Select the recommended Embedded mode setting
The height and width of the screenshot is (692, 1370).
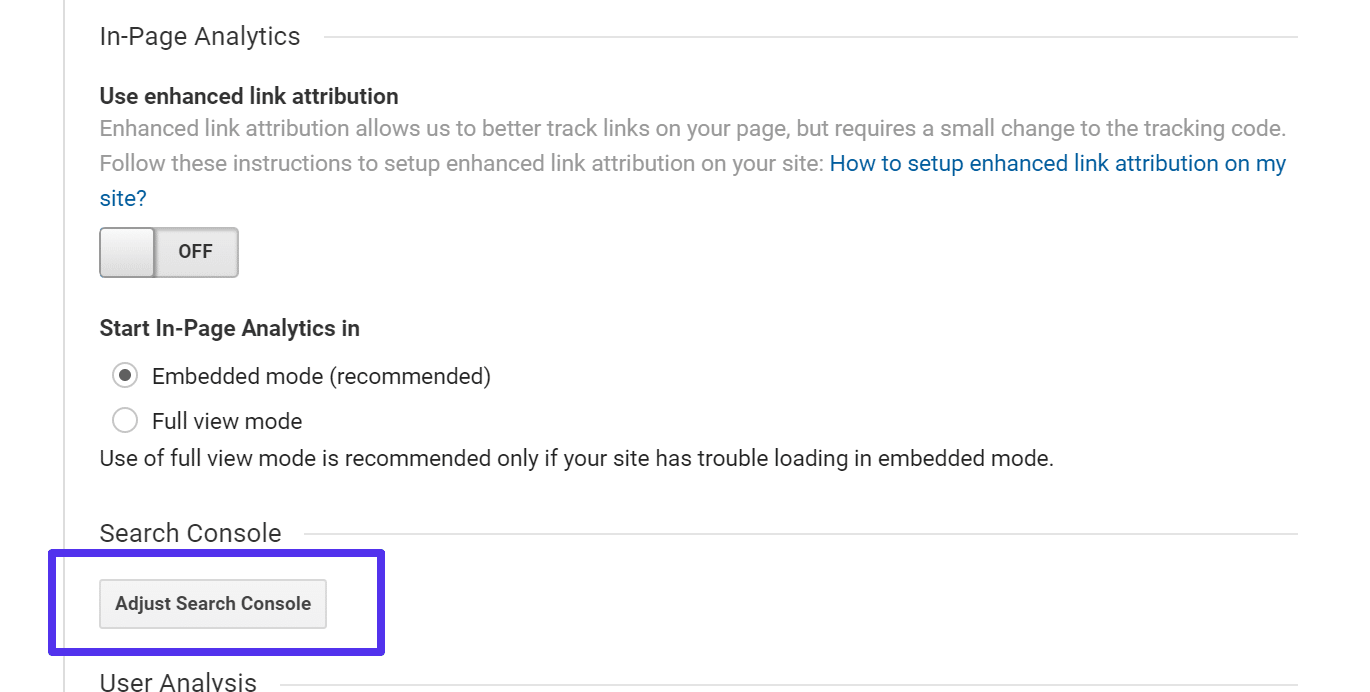124,375
